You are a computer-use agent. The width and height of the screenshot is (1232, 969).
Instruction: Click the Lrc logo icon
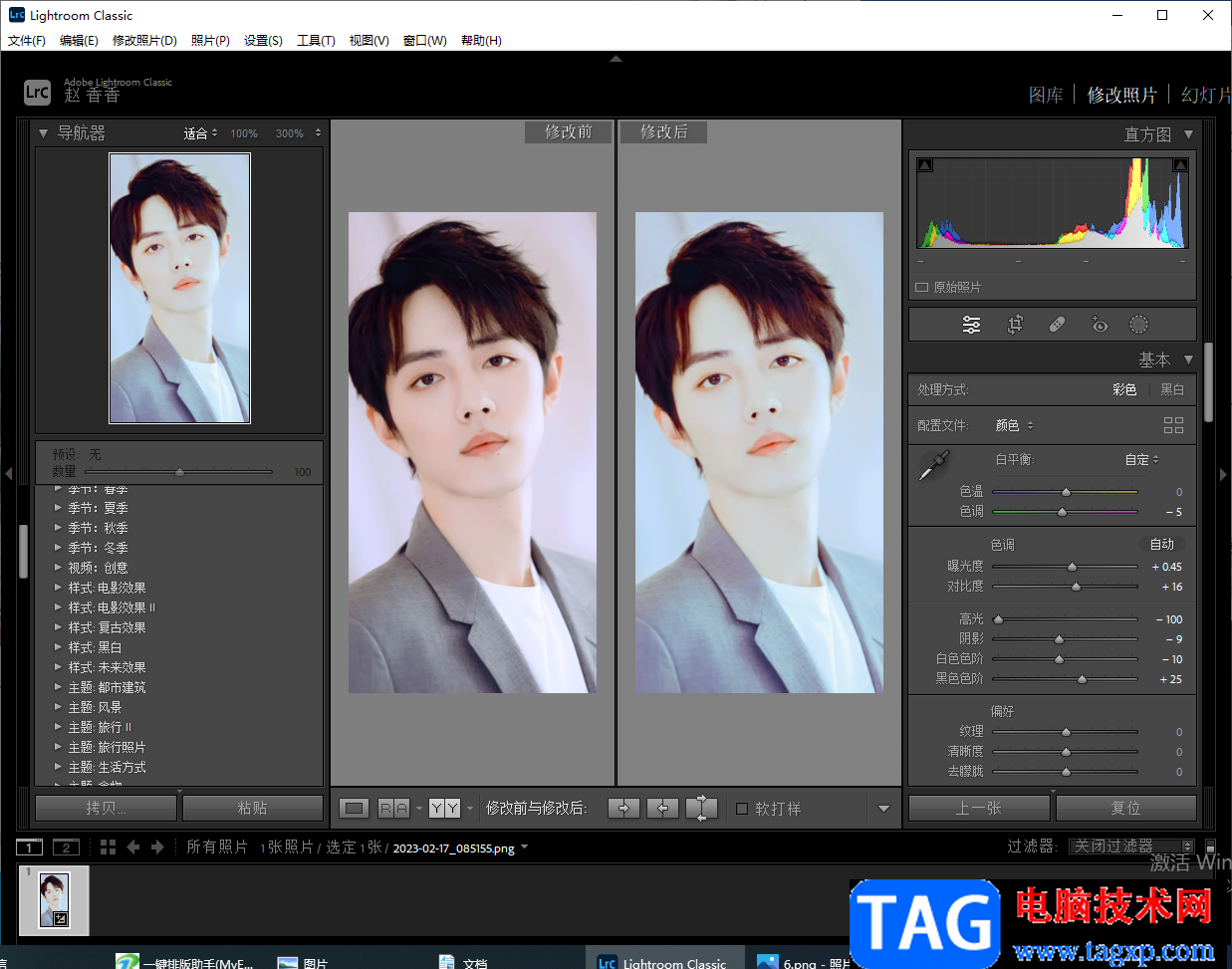pos(37,93)
